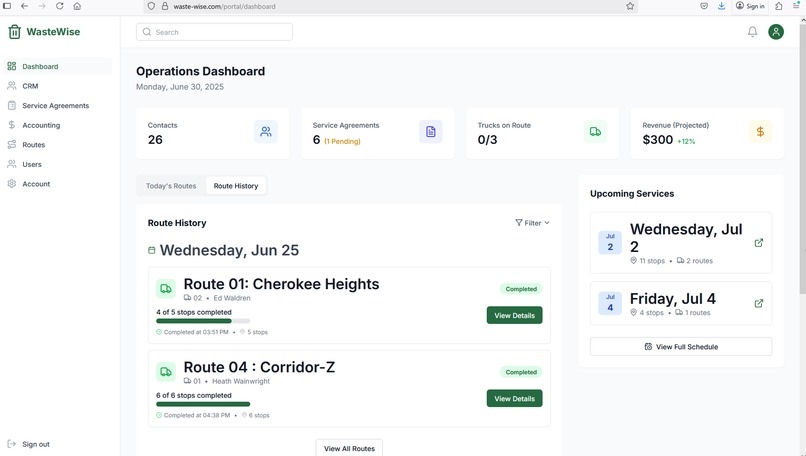
Task: Focus the Search input field
Action: [214, 32]
